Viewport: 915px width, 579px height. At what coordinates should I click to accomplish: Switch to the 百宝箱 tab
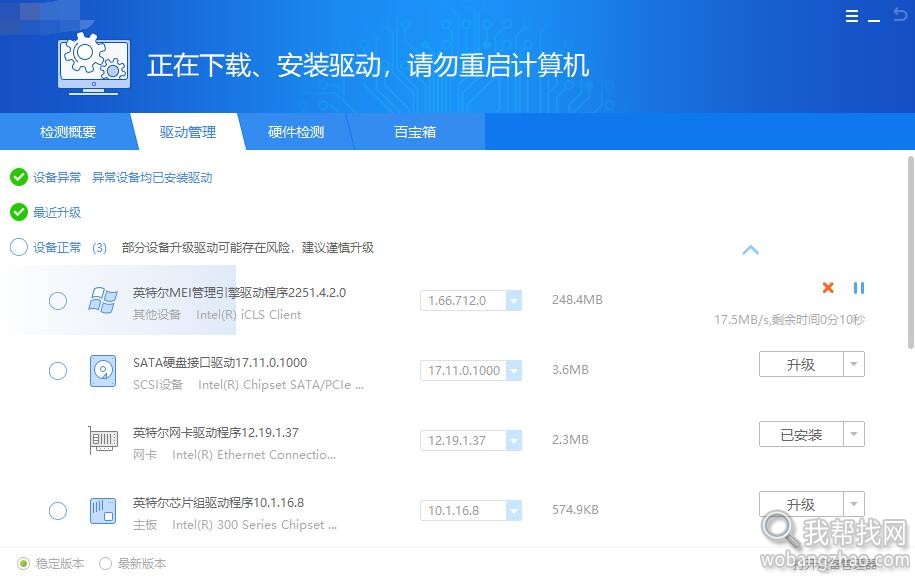point(415,132)
